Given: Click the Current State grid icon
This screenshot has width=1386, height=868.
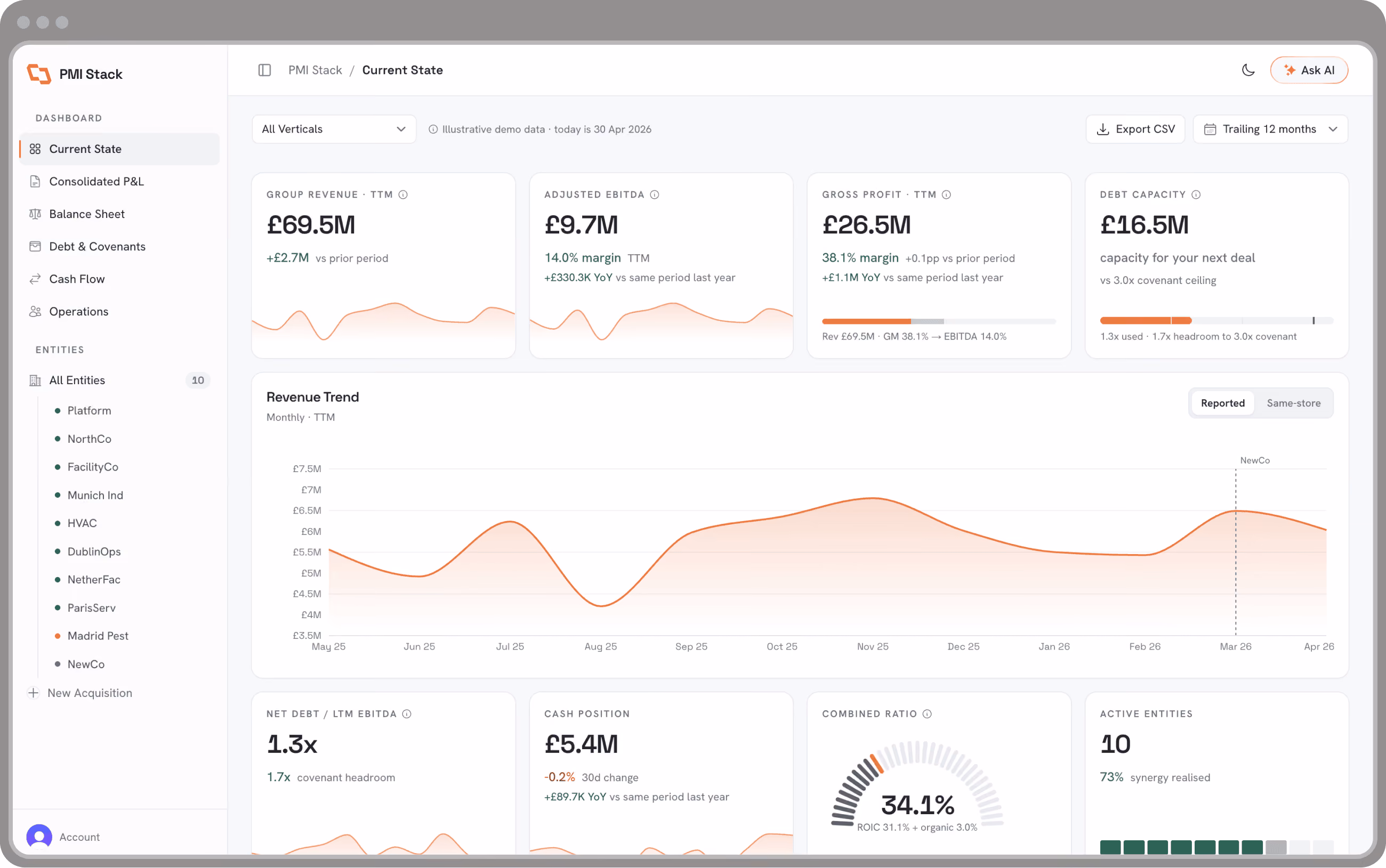Looking at the screenshot, I should pyautogui.click(x=35, y=149).
